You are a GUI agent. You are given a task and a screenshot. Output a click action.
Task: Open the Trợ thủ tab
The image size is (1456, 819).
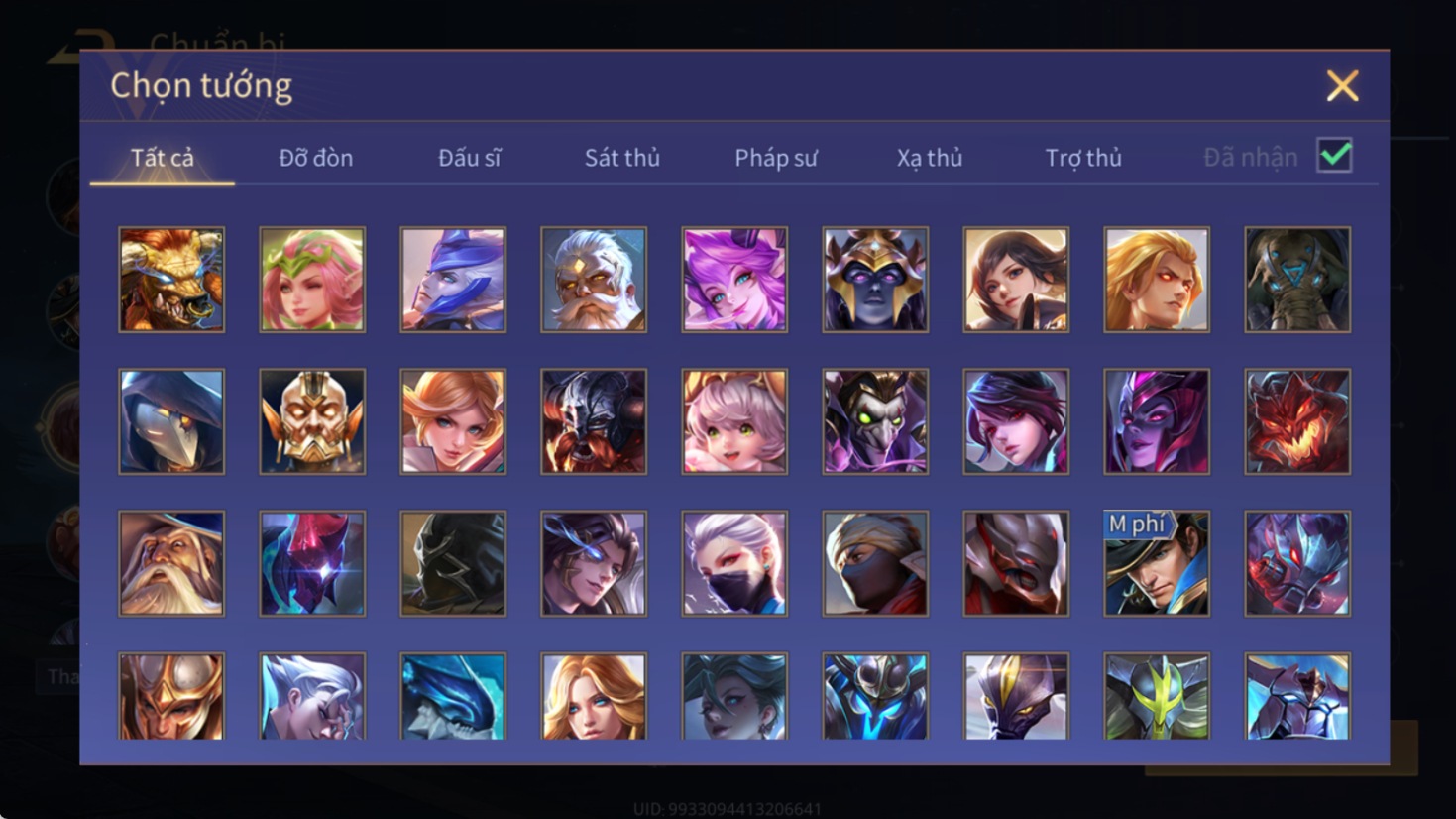[x=1083, y=158]
